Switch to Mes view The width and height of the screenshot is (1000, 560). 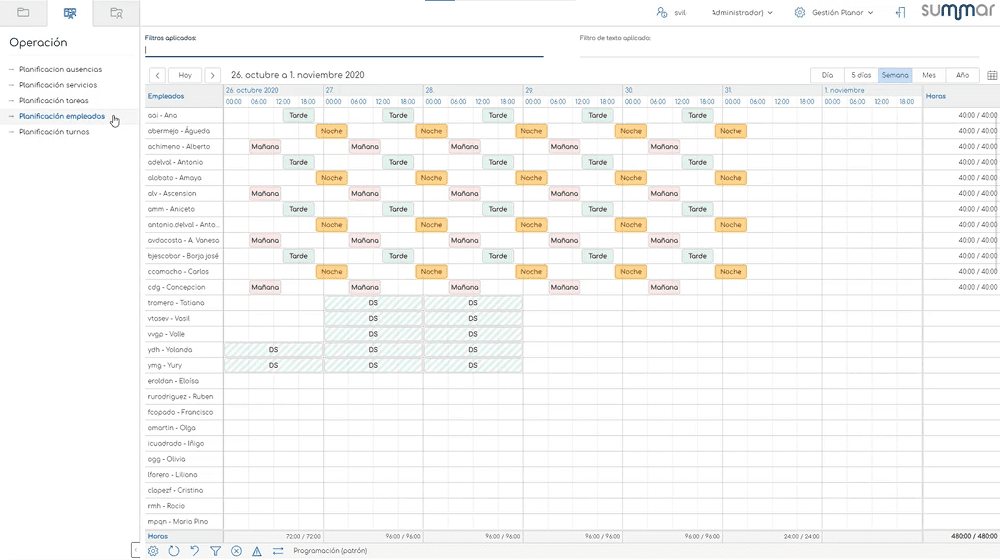(x=929, y=75)
